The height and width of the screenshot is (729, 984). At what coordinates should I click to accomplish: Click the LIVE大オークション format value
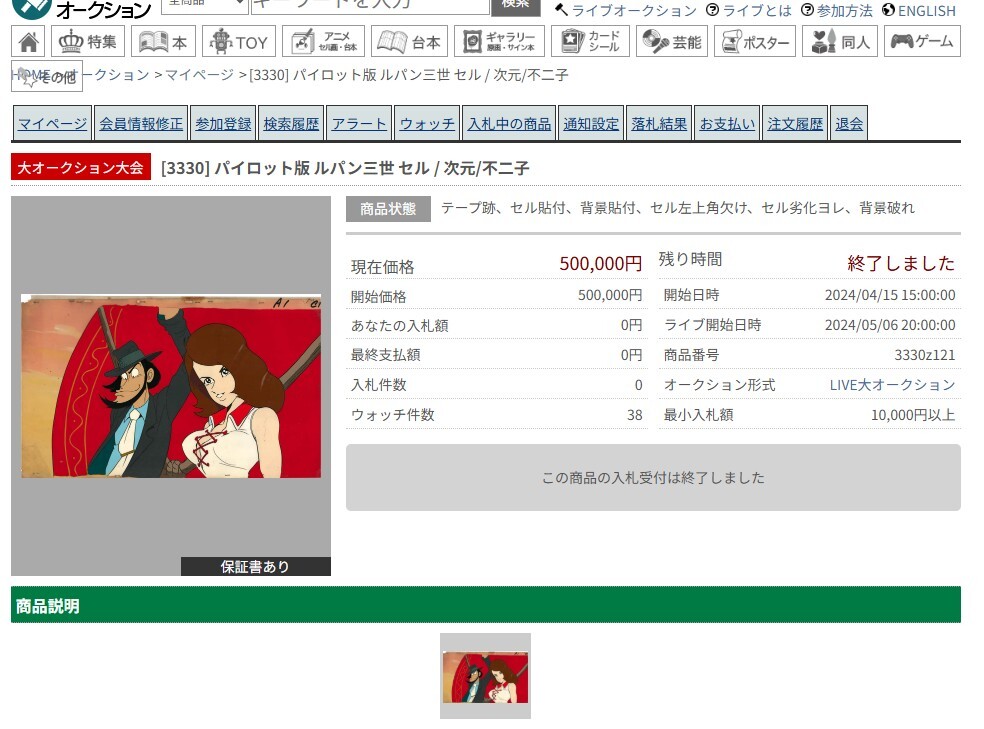click(892, 385)
